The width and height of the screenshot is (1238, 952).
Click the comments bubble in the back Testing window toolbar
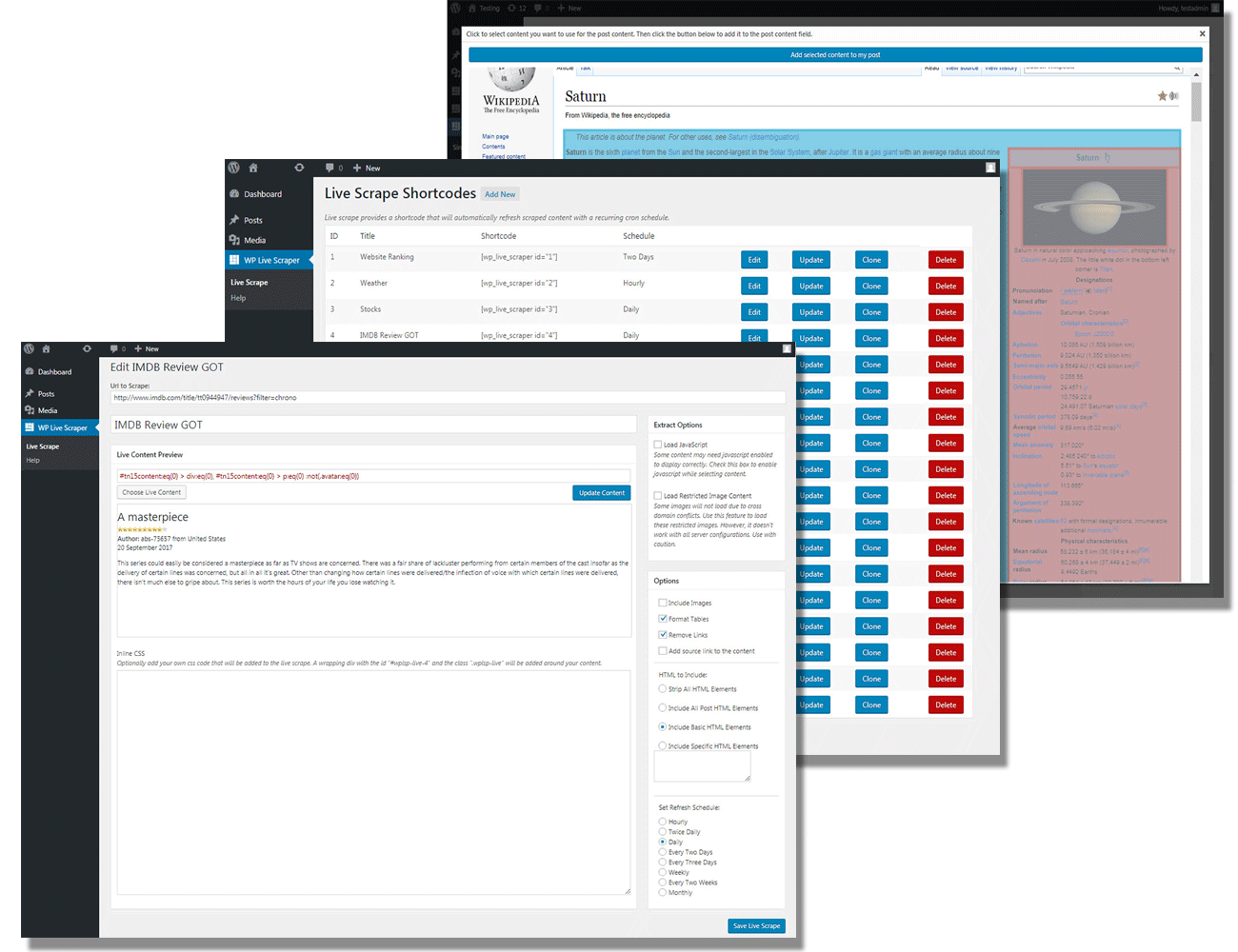pos(538,8)
